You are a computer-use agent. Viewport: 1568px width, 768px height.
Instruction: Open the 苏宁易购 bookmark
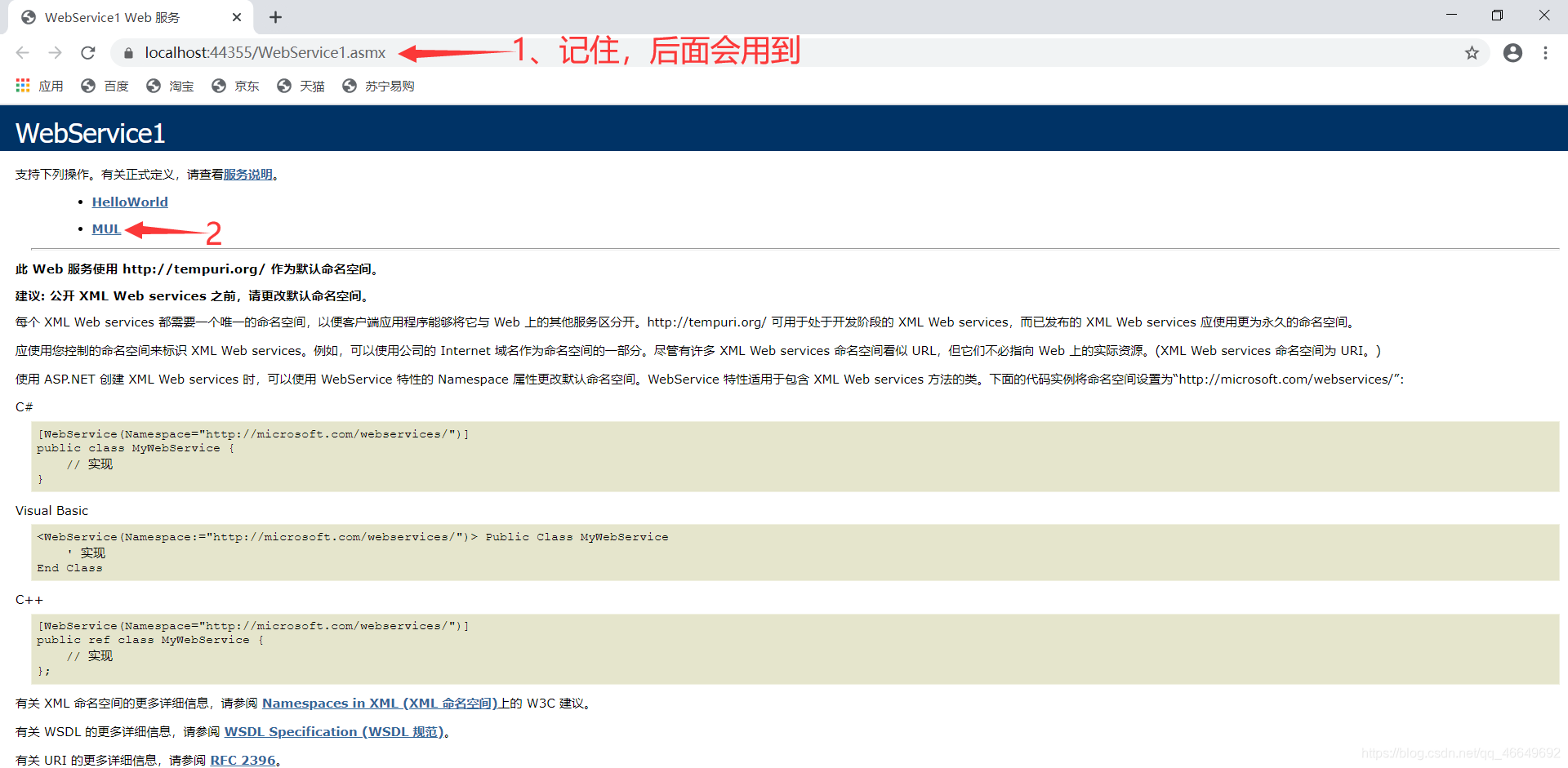click(x=378, y=86)
